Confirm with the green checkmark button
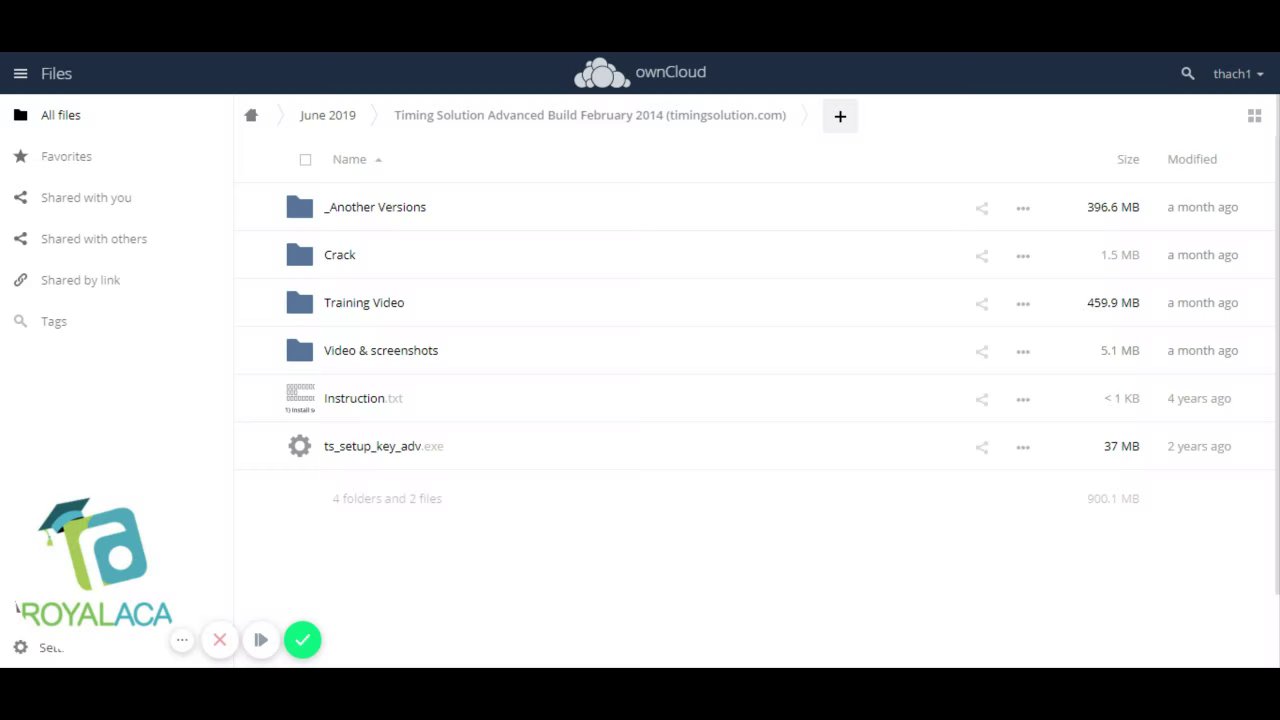The height and width of the screenshot is (720, 1280). (x=302, y=640)
